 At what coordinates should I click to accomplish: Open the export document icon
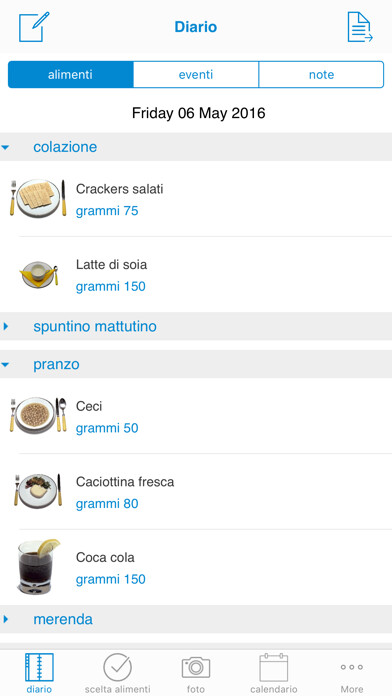(360, 27)
